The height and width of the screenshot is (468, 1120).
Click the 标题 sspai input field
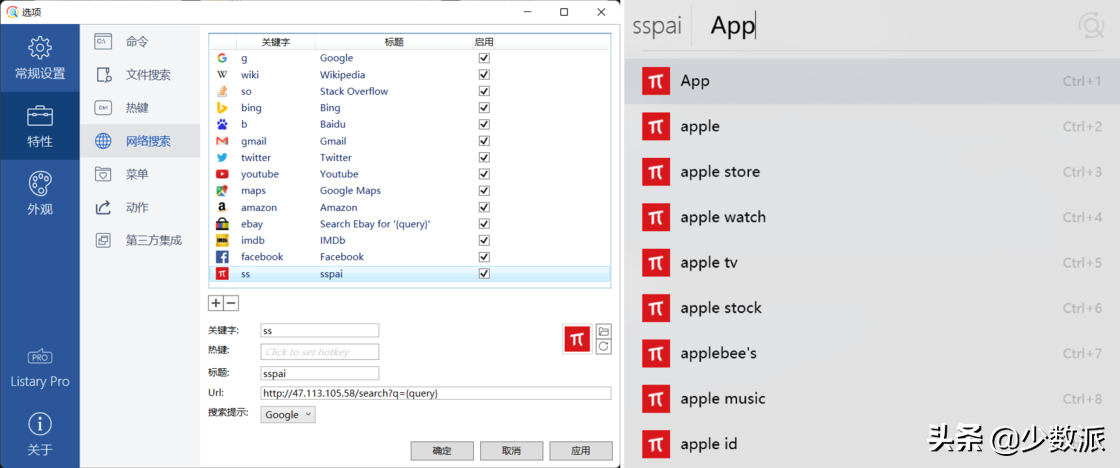click(320, 373)
